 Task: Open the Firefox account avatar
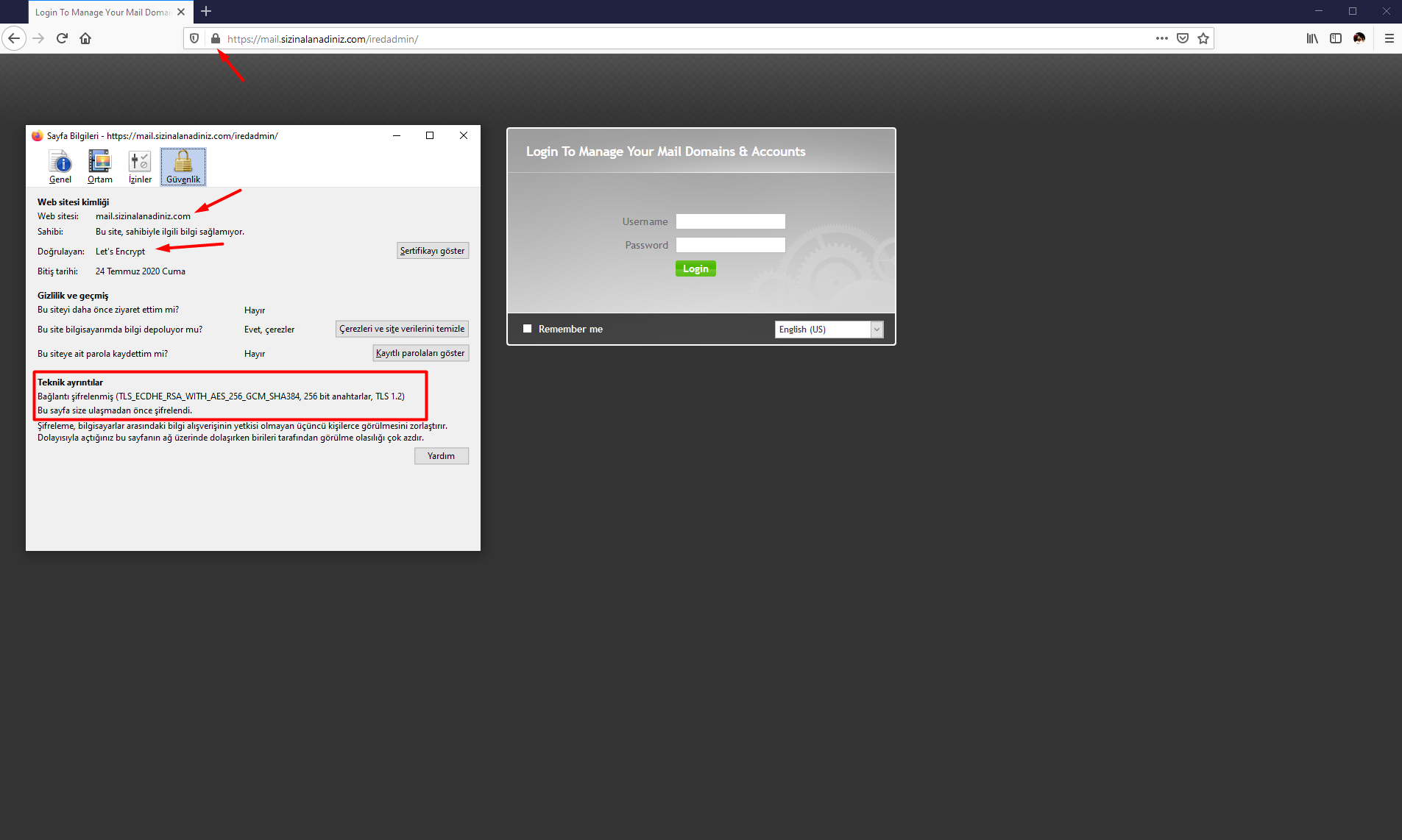click(x=1359, y=38)
